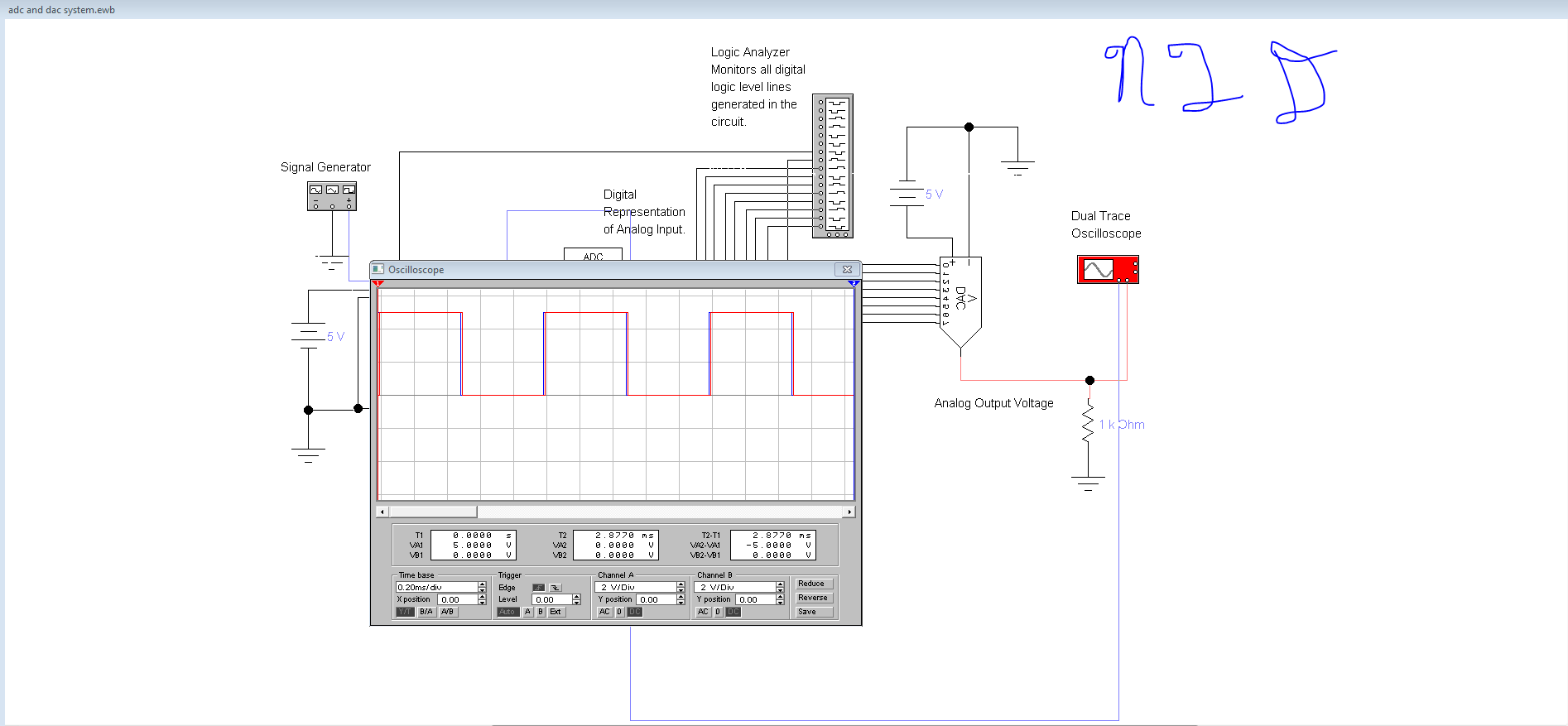Set Channel B coupling to 0

718,612
